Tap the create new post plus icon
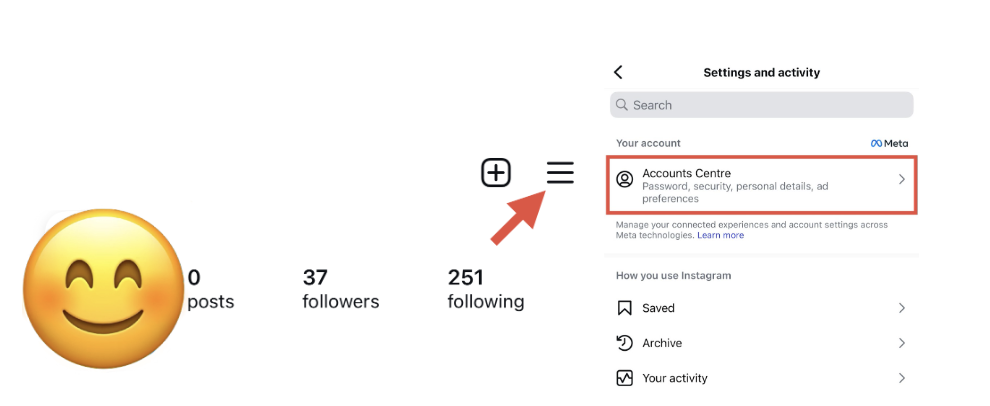This screenshot has width=990, height=406. (x=496, y=173)
